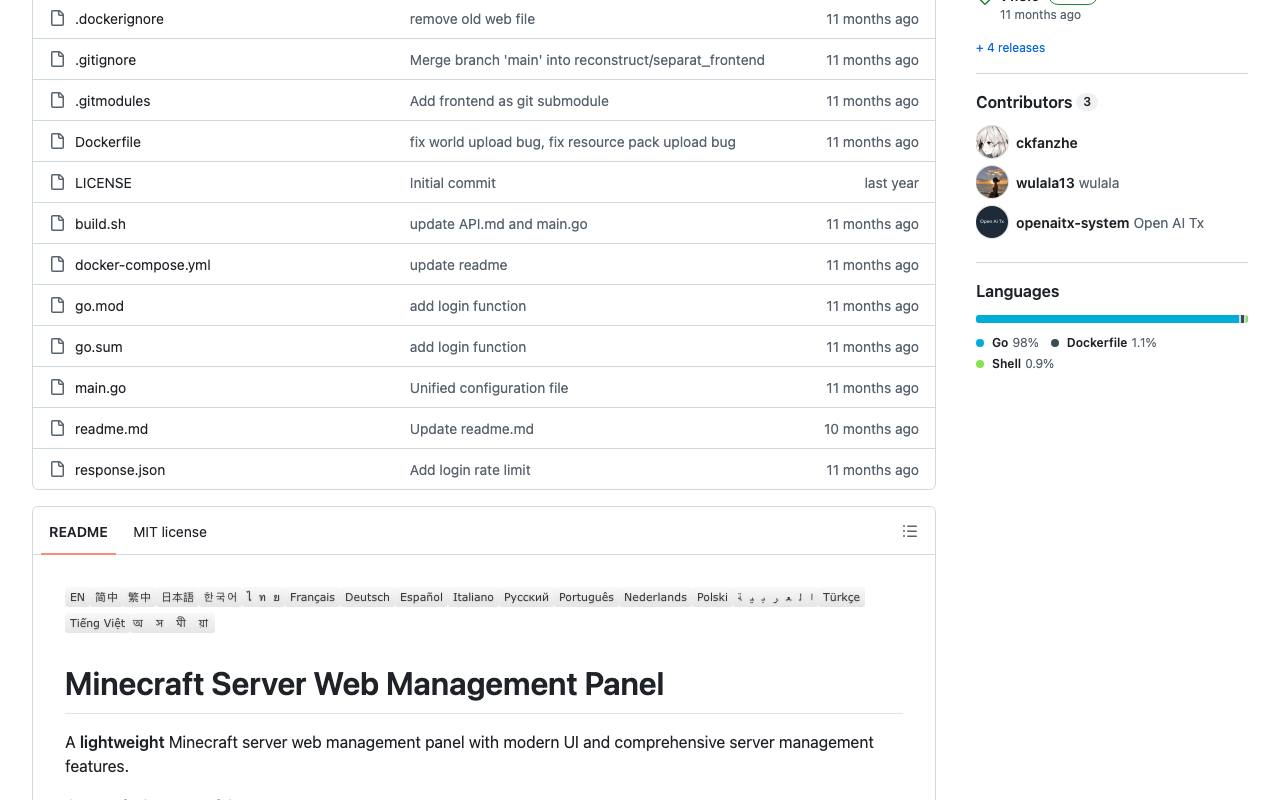The image size is (1280, 800).
Task: Switch to the MIT license tab
Action: (170, 532)
